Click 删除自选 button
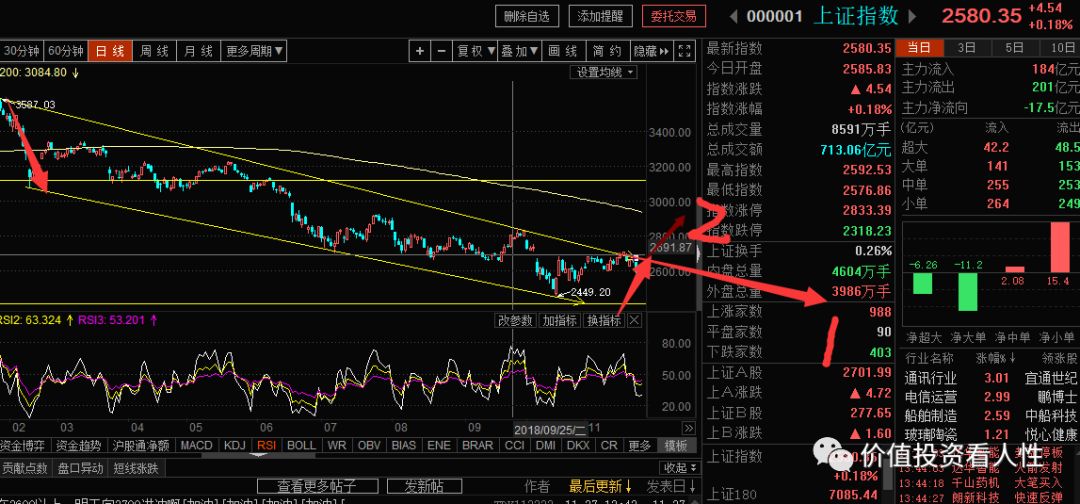This screenshot has height=504, width=1080. pos(526,17)
